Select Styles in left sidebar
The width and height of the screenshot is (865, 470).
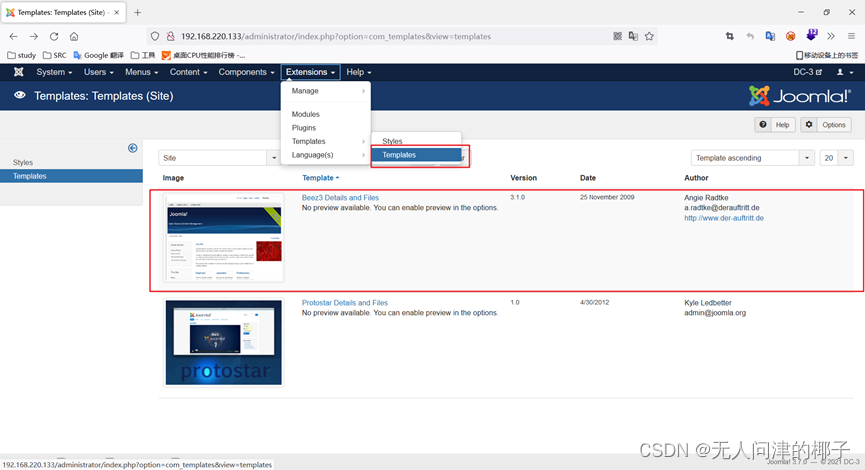coord(23,162)
